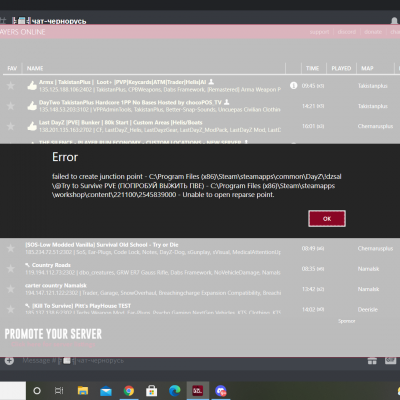The height and width of the screenshot is (400, 400).
Task: Click thumbs-up icon on DayTwo TakistanPlus server
Action: (32, 106)
